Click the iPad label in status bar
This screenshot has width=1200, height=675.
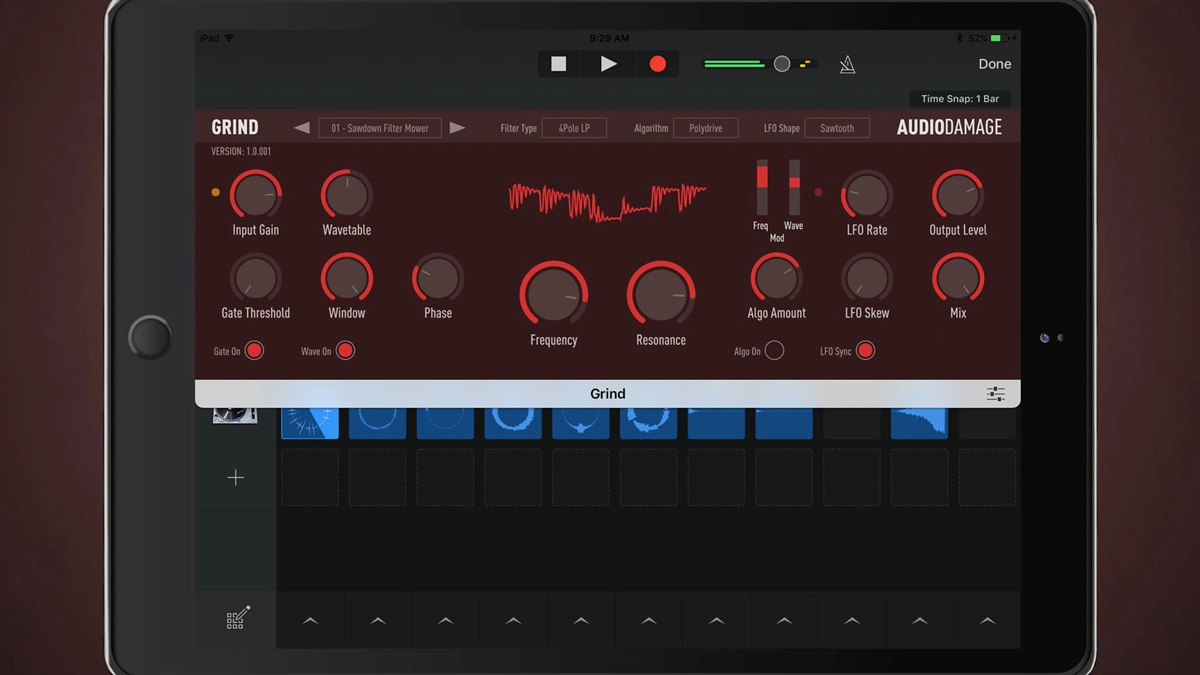209,38
